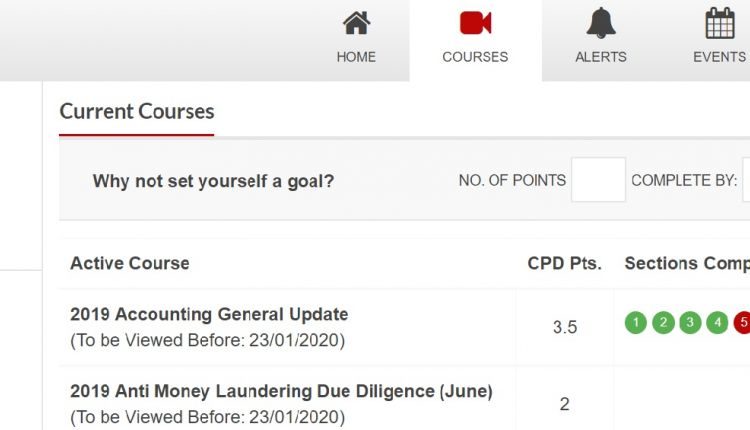This screenshot has height=430, width=750.
Task: Open section 3 green circle
Action: tap(690, 322)
